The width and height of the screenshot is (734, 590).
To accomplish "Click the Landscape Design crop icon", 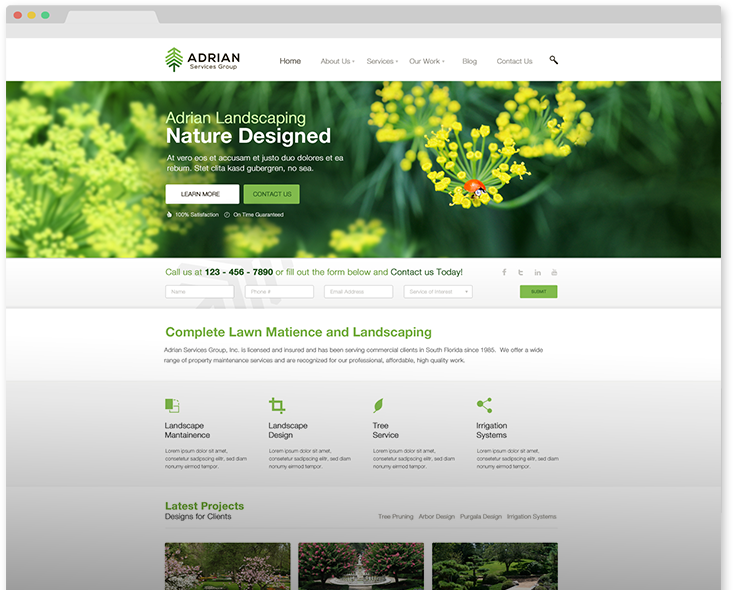I will point(277,405).
